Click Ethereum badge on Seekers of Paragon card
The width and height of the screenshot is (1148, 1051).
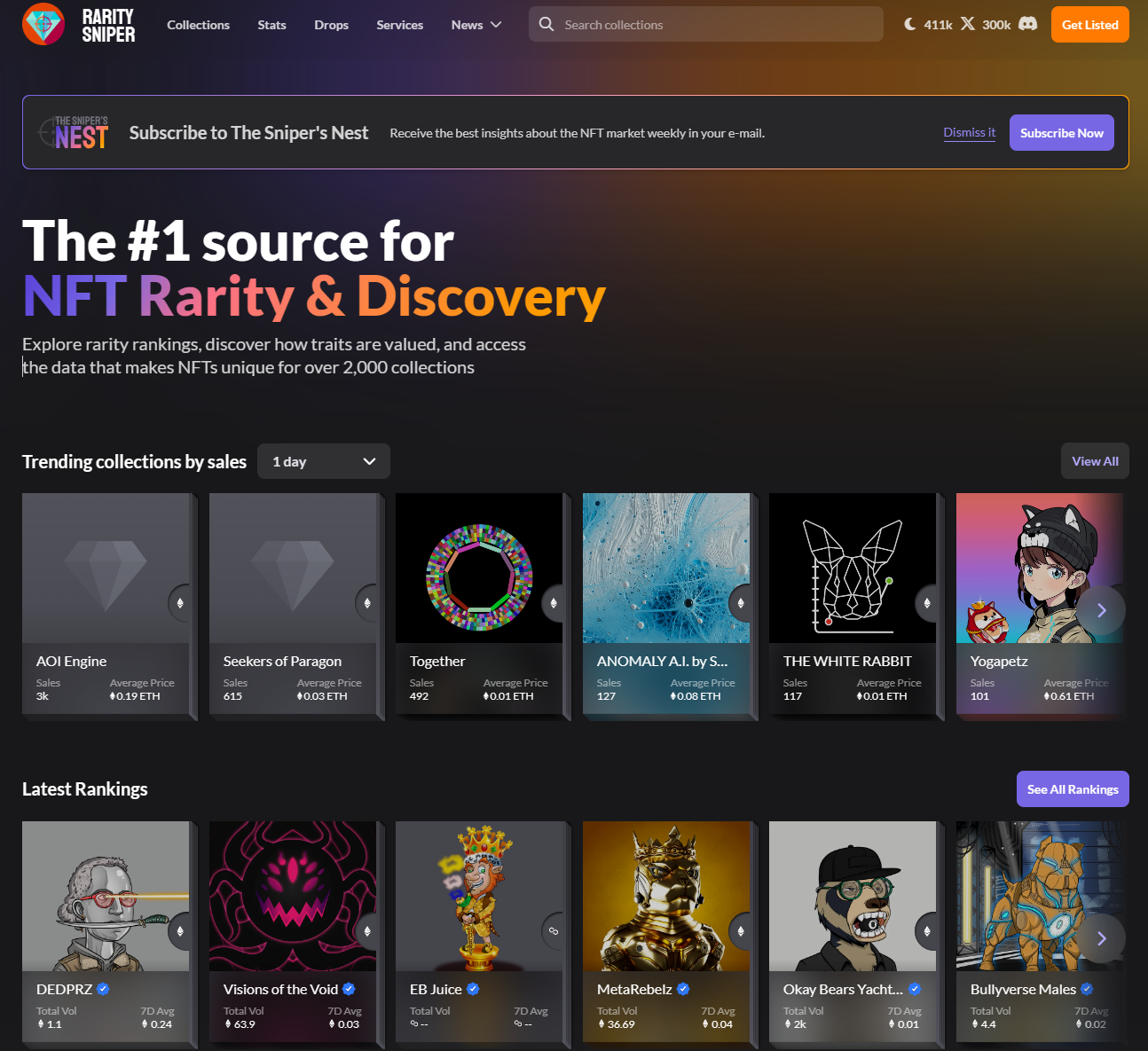[367, 603]
